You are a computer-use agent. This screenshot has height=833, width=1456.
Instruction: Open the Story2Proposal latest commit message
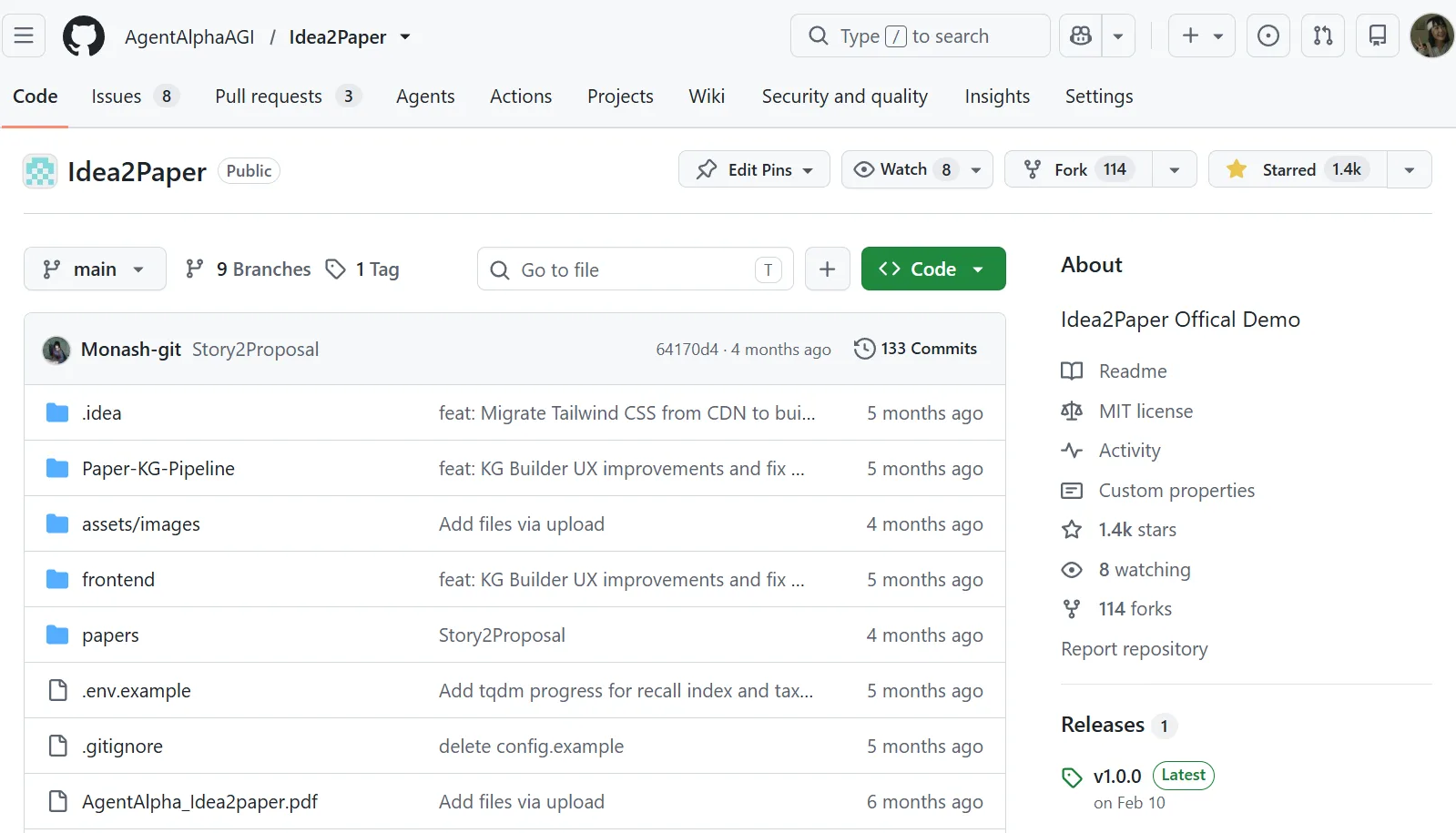pyautogui.click(x=256, y=350)
